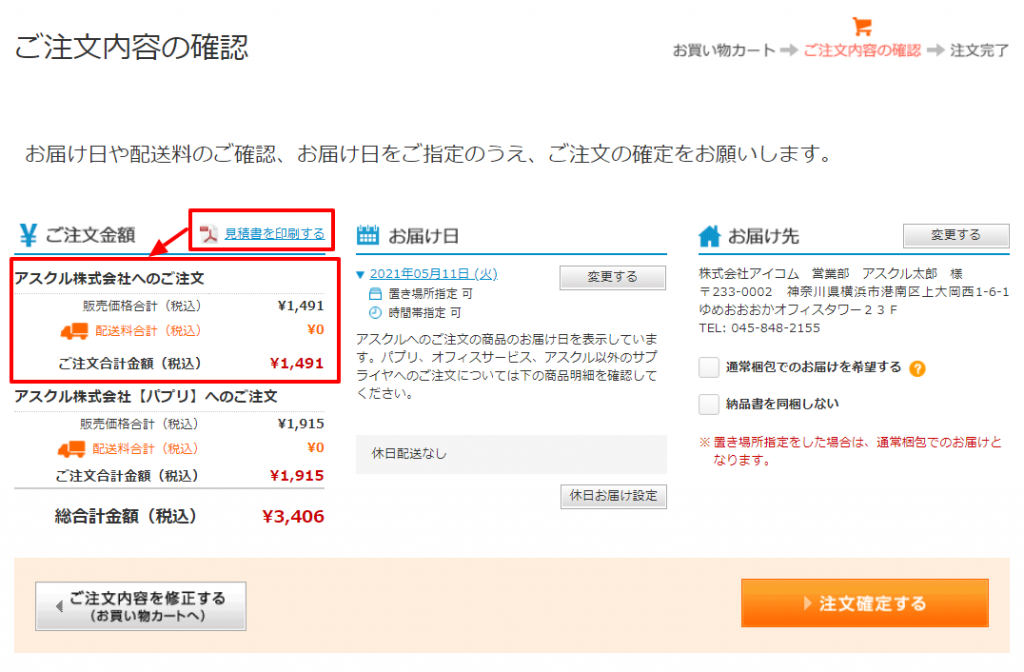Open the 休日お届け設定 button
Screen dimensions: 1024x672
[613, 496]
